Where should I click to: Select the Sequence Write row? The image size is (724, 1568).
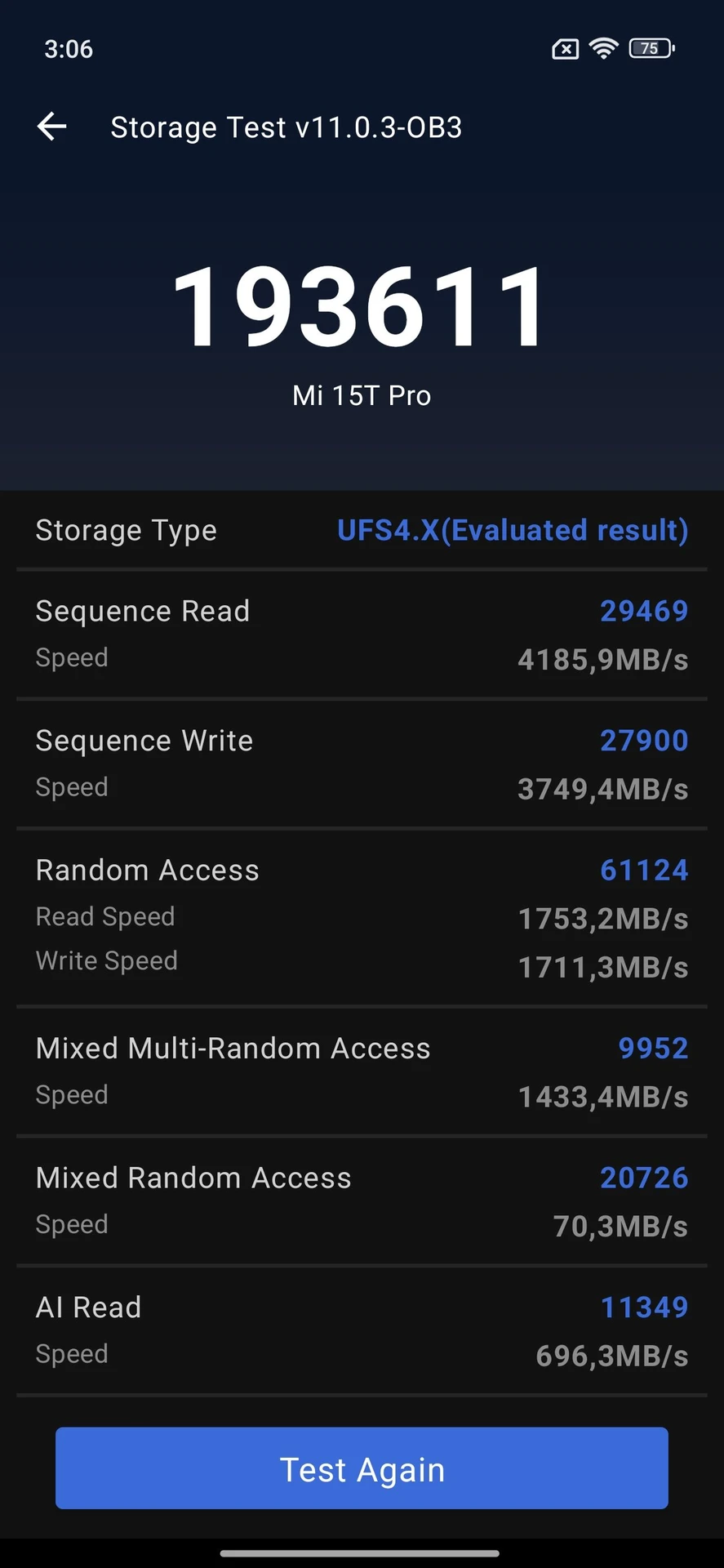[362, 764]
